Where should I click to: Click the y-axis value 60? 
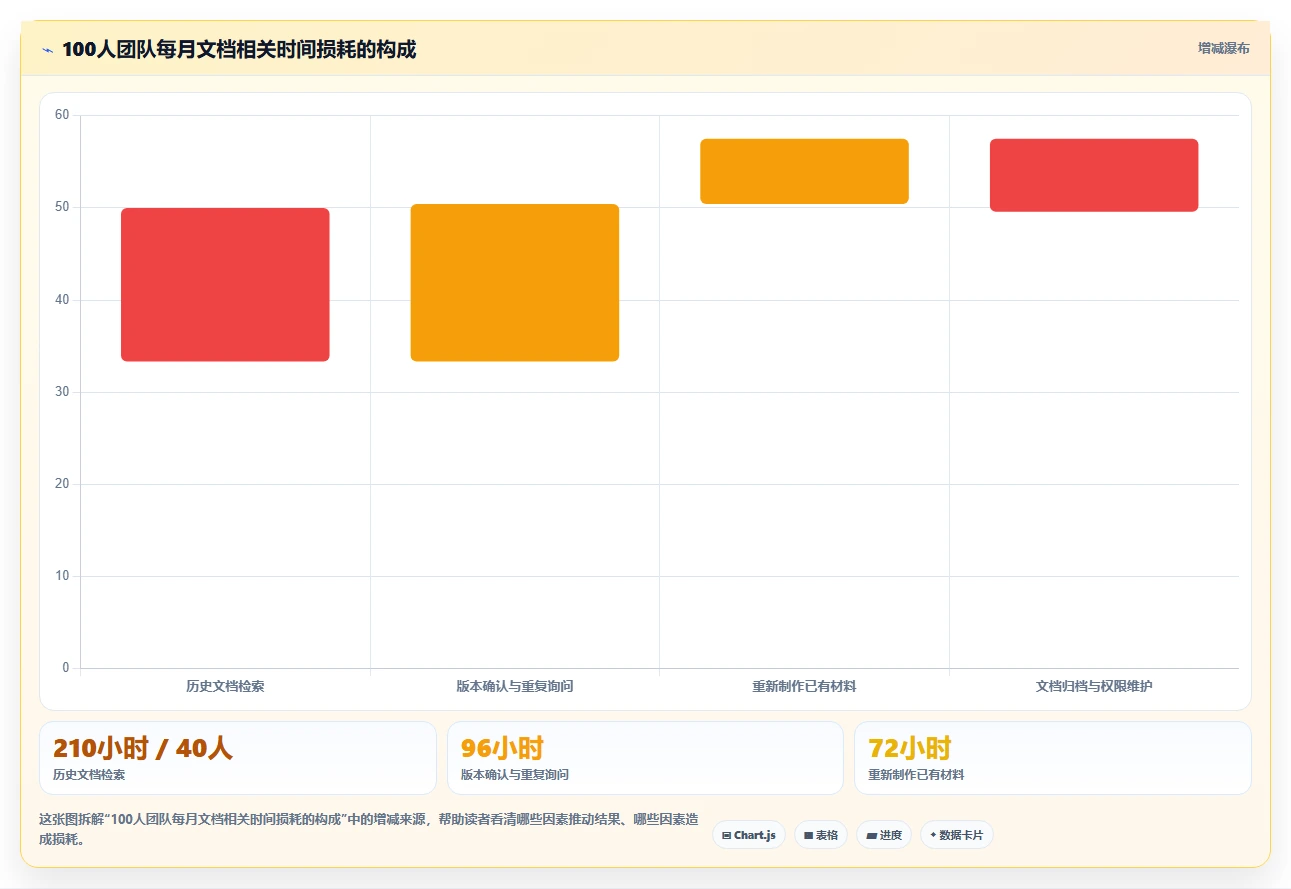tap(62, 115)
